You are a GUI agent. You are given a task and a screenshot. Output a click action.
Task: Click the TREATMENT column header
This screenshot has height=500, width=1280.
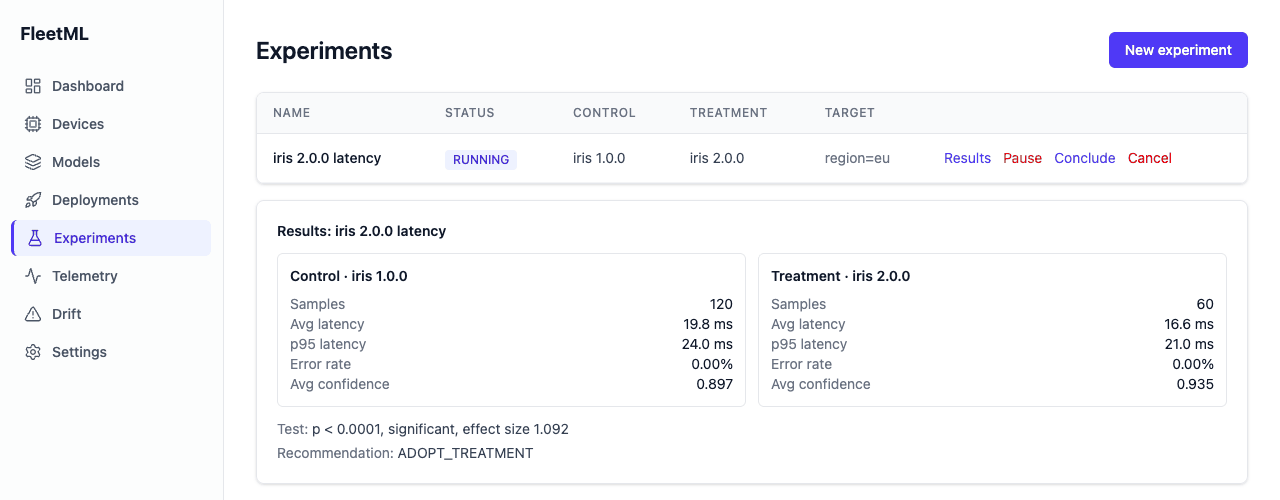click(x=729, y=113)
